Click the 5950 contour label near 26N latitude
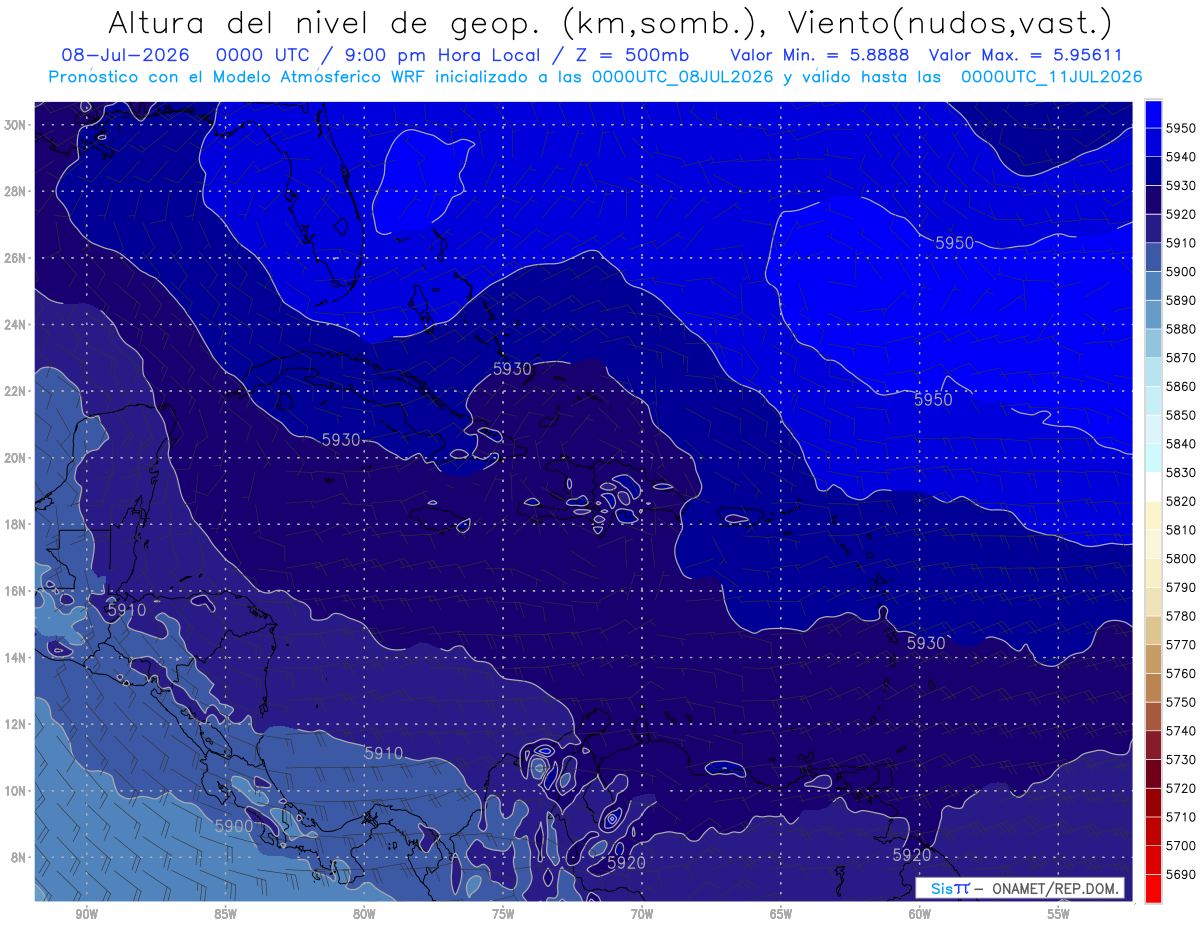Viewport: 1200px width, 927px height. [954, 243]
